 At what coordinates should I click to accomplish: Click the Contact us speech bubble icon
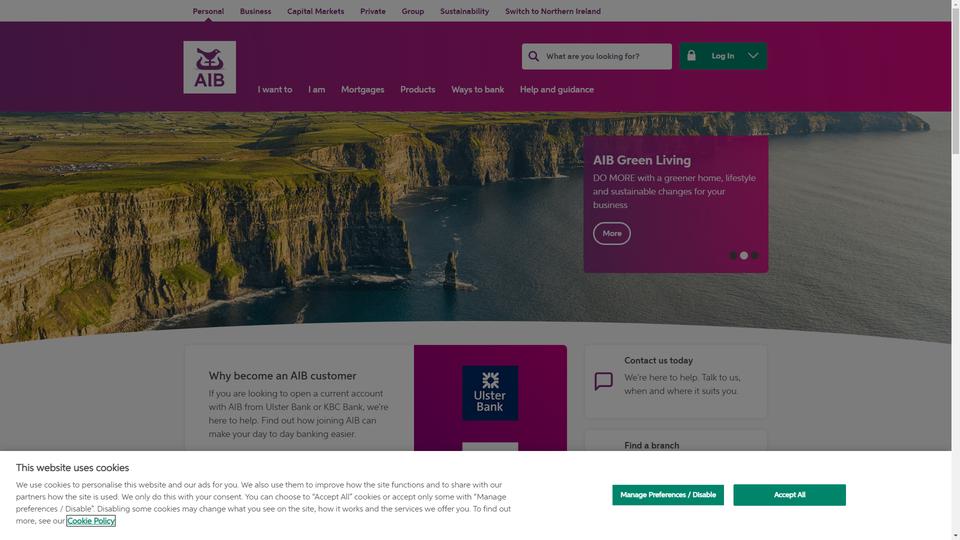pyautogui.click(x=603, y=381)
